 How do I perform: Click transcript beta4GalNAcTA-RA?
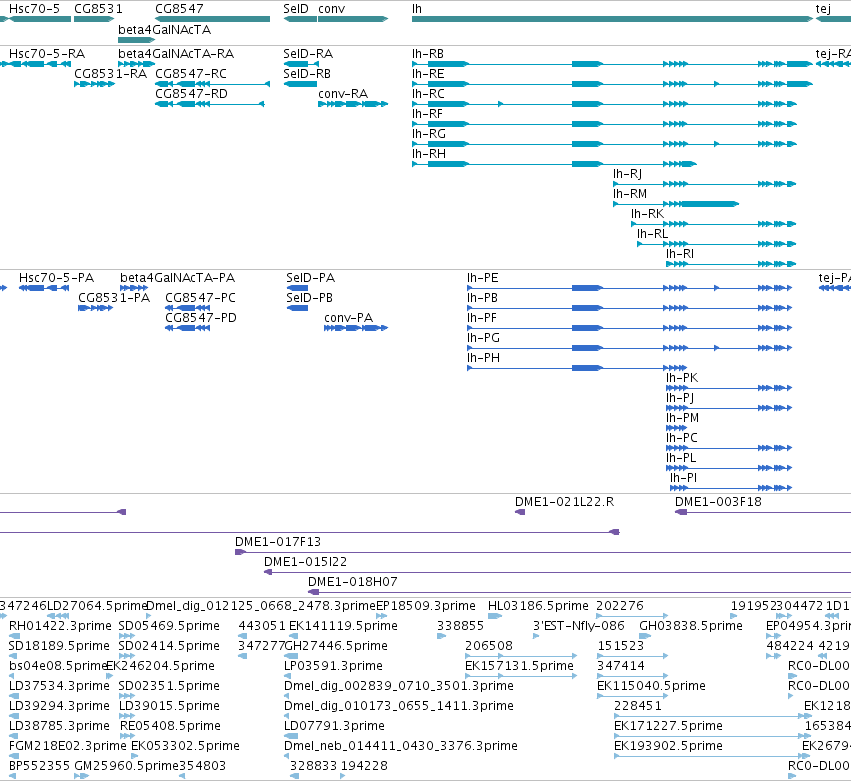(x=136, y=64)
